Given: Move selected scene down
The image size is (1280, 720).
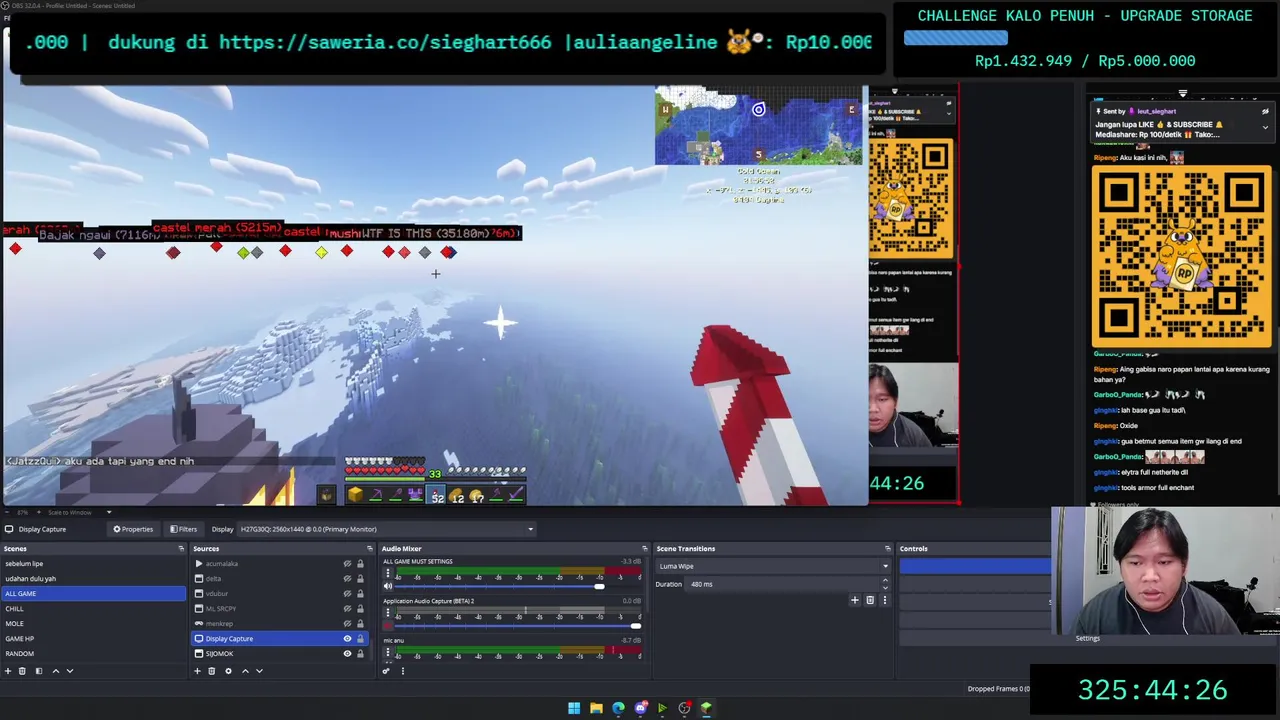Looking at the screenshot, I should click(x=70, y=671).
